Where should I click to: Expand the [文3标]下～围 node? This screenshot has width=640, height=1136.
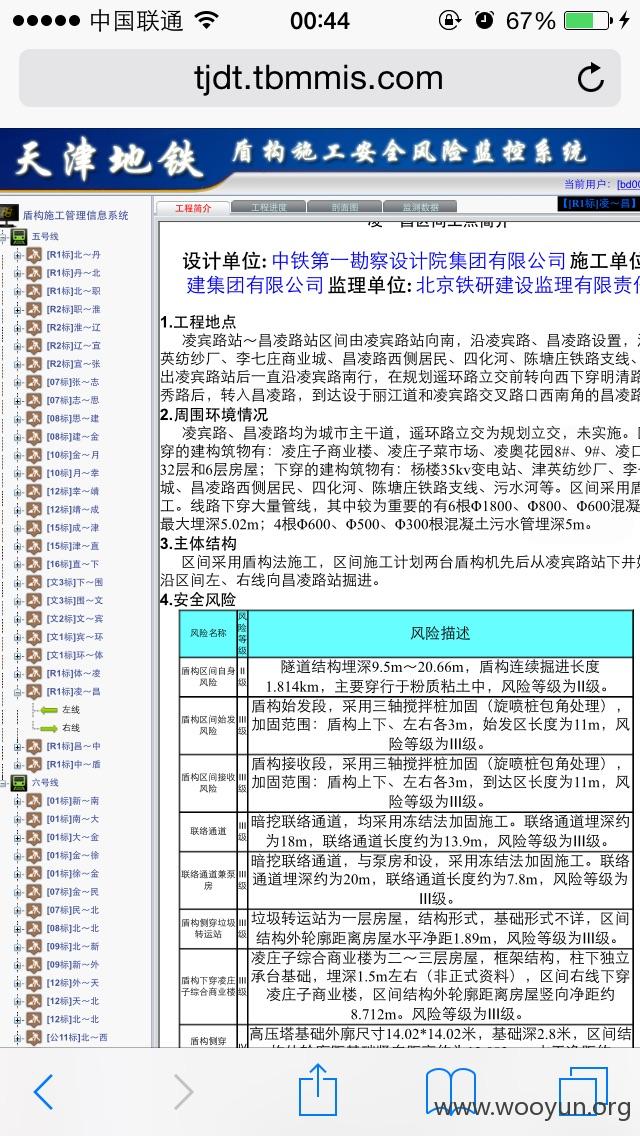tap(18, 582)
